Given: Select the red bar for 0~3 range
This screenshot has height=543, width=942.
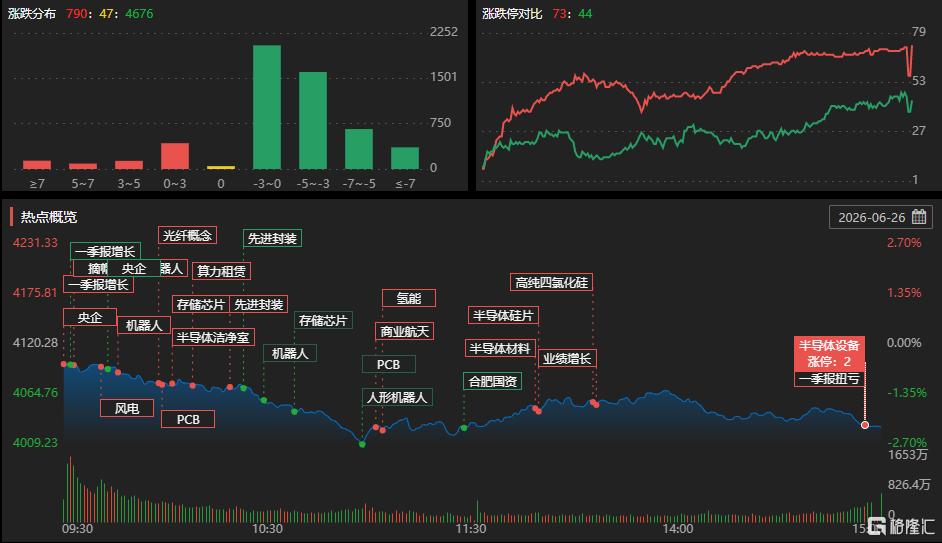Looking at the screenshot, I should 175,156.
